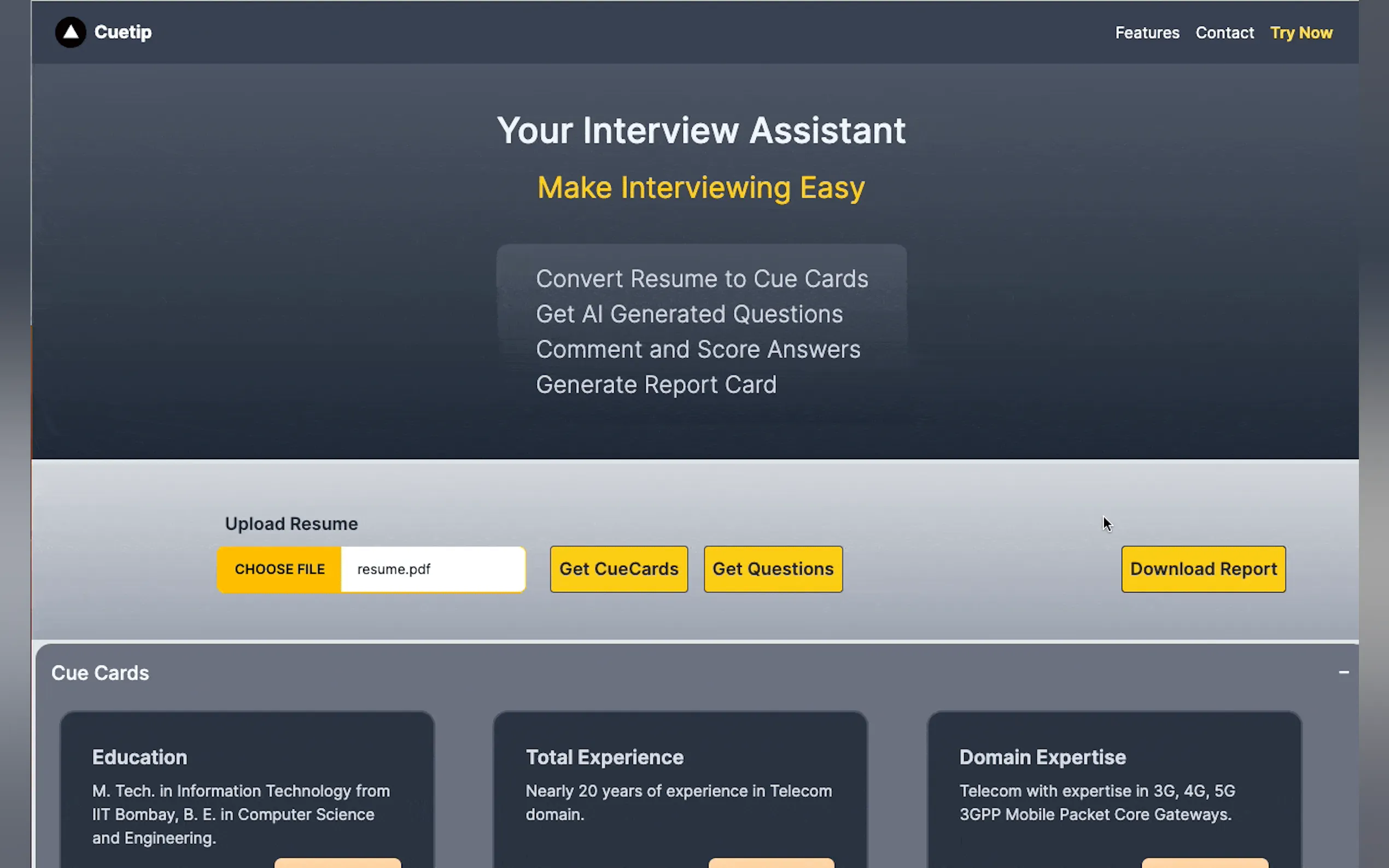Click the Cue Cards section header
Viewport: 1389px width, 868px height.
coord(100,673)
